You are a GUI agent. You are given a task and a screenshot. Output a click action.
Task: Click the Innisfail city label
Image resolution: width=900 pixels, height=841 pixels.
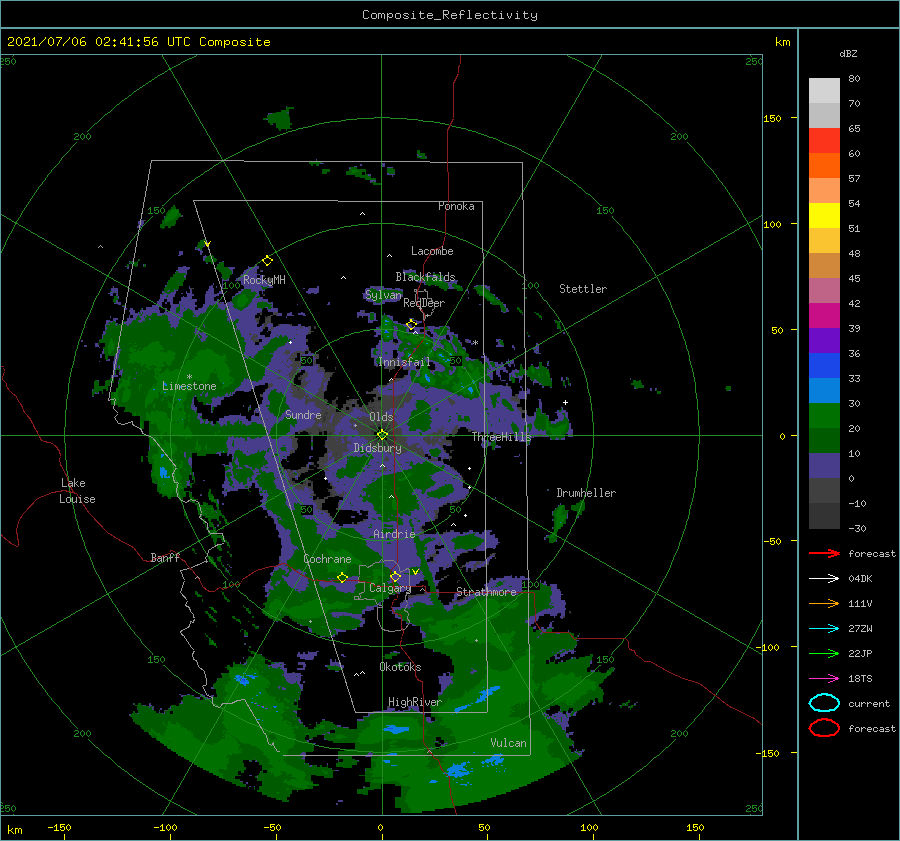[x=404, y=362]
